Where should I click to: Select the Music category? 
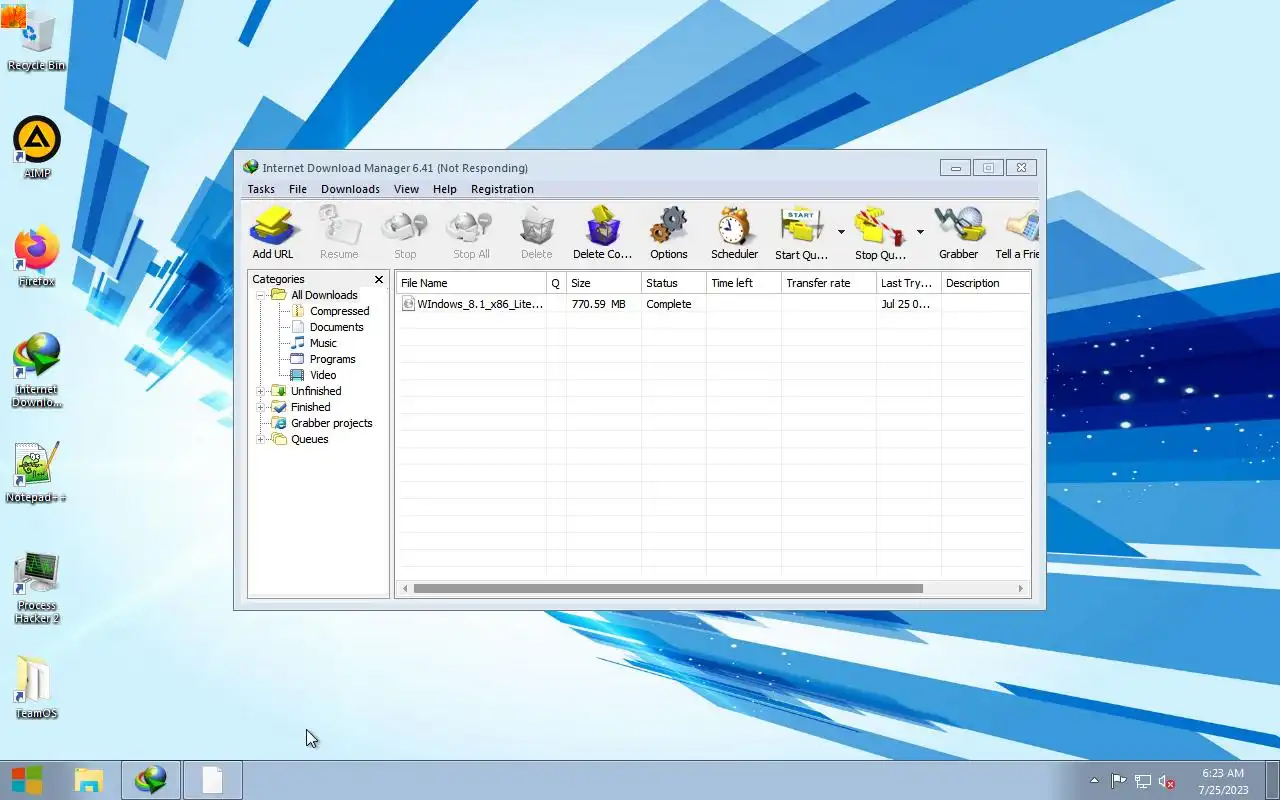323,343
